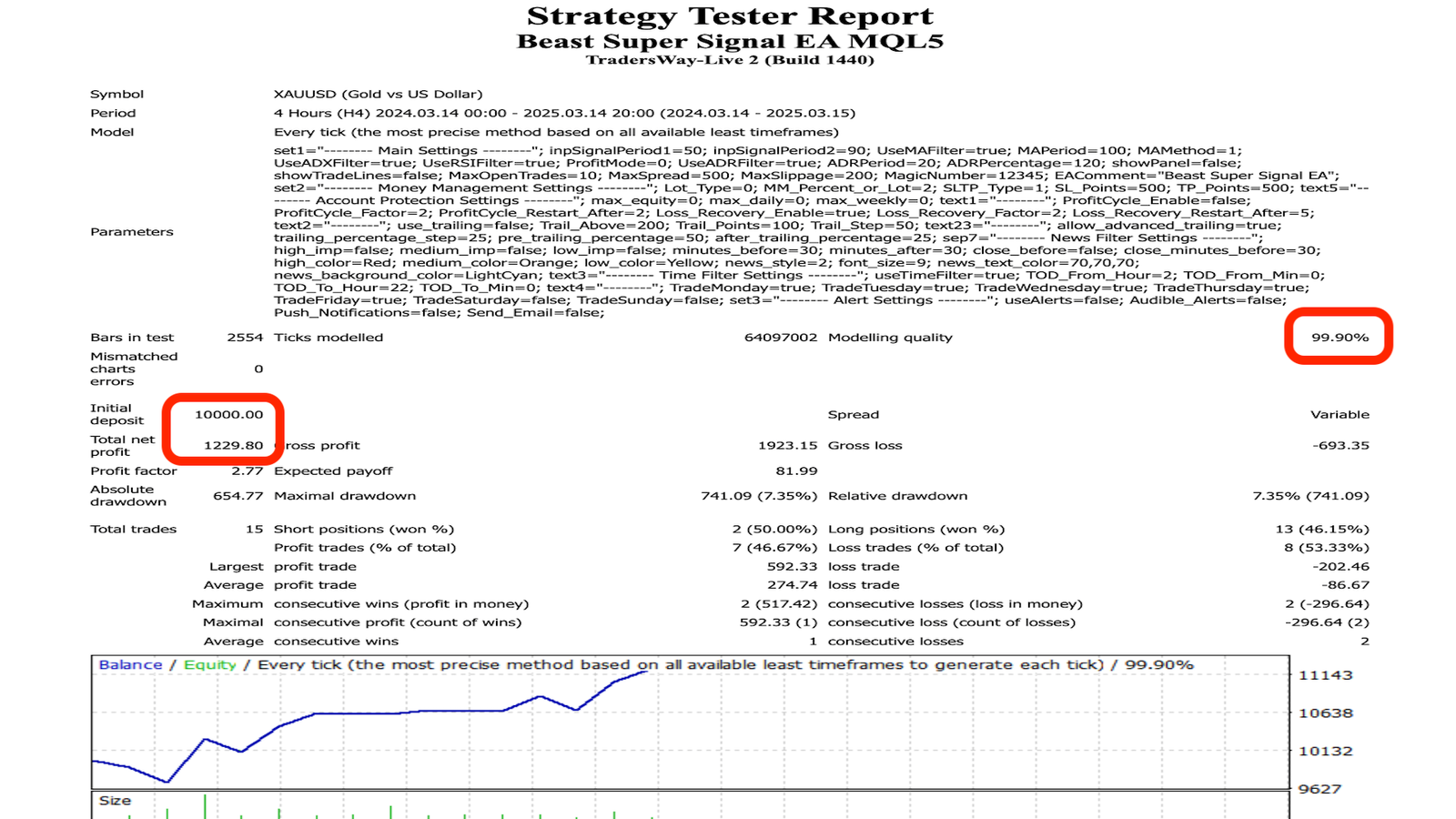This screenshot has width=1456, height=819.
Task: Select the bars count 2554
Action: tap(245, 337)
